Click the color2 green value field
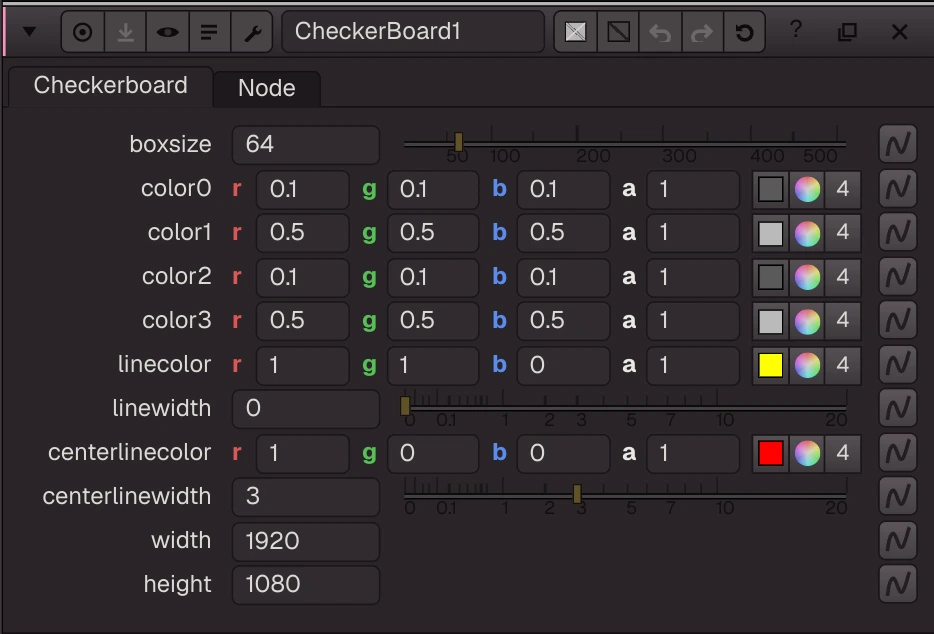The image size is (934, 634). [433, 277]
